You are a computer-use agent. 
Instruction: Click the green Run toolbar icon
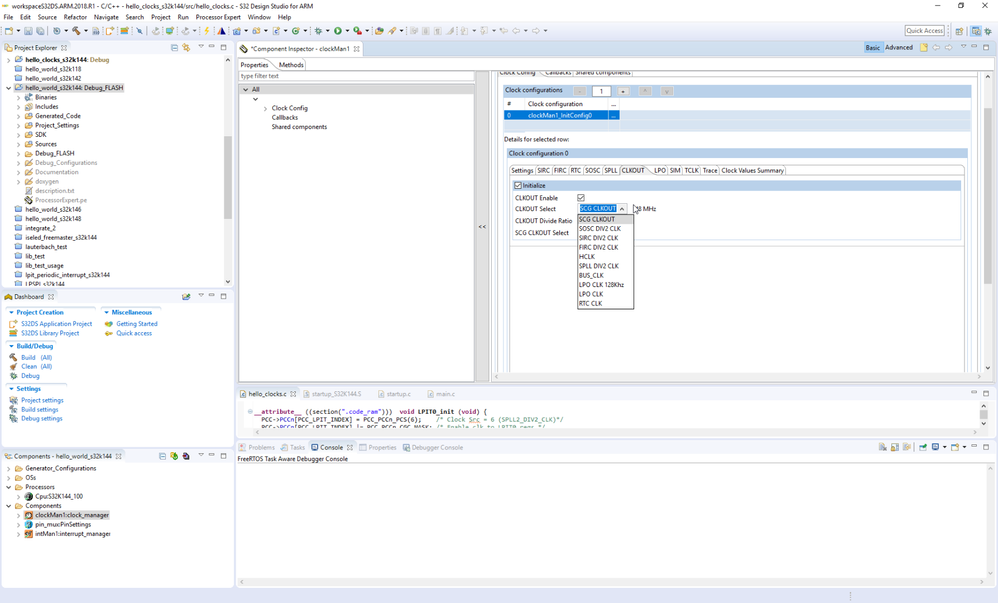point(338,31)
